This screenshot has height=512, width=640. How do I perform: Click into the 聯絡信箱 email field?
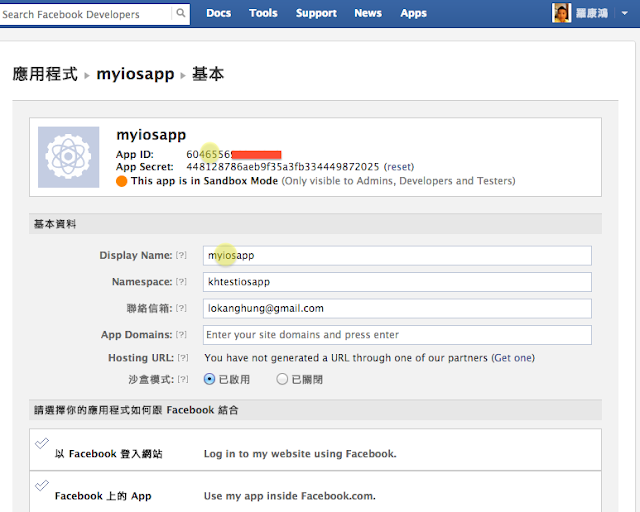point(397,309)
